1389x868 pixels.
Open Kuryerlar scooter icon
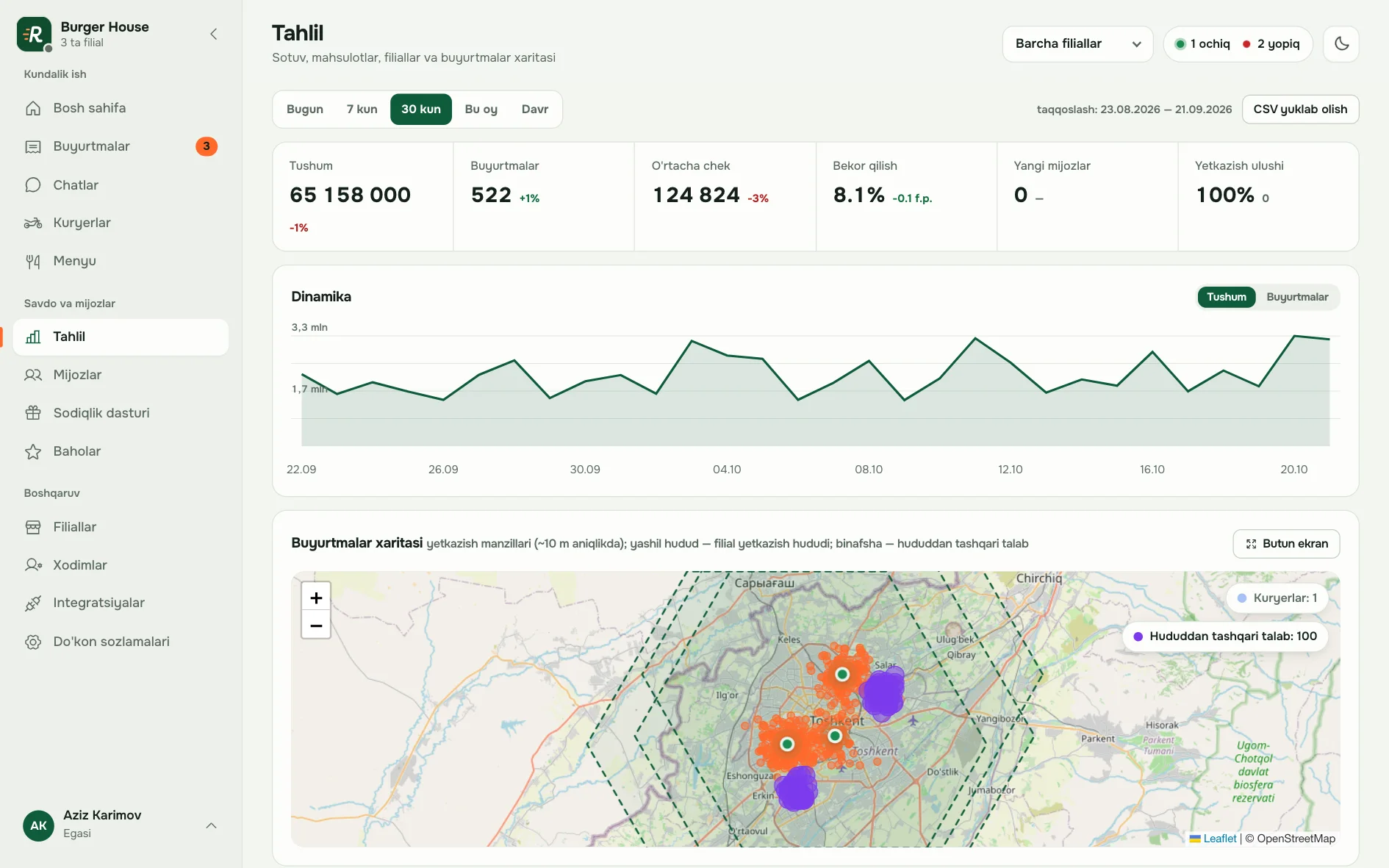[33, 223]
